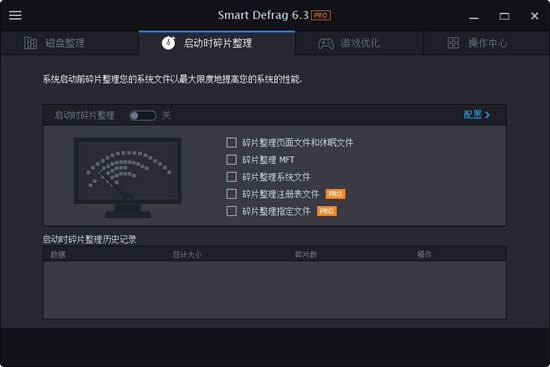Screen dimensions: 550x367
Task: Click the PRO badge beside Smart Defrag title
Action: [321, 15]
